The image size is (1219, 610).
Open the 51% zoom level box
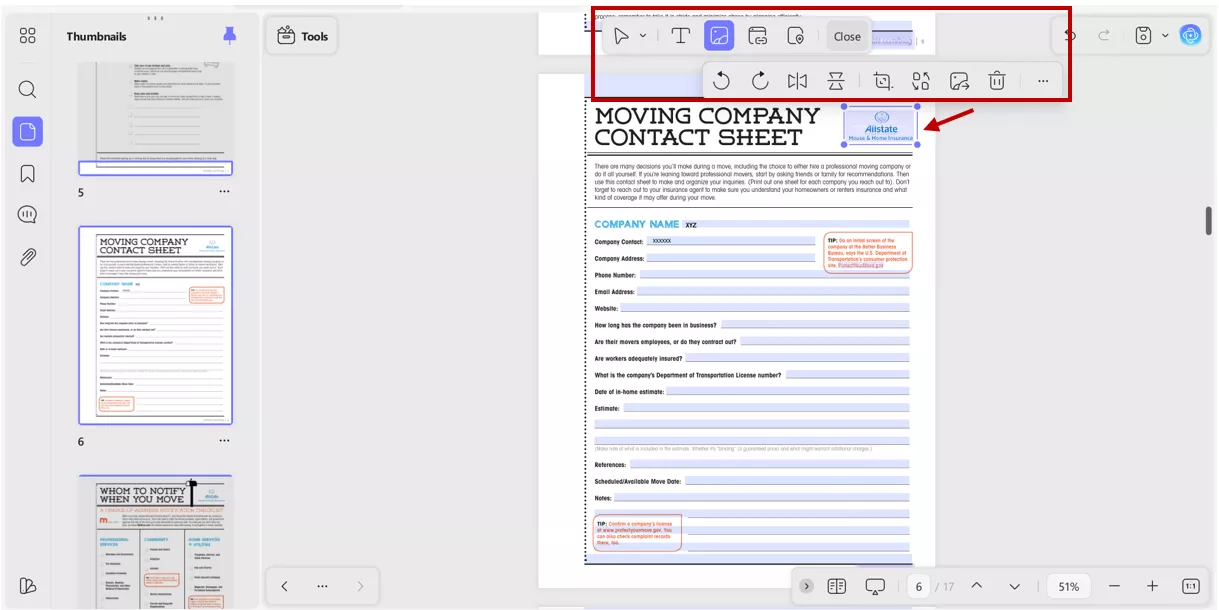1068,586
